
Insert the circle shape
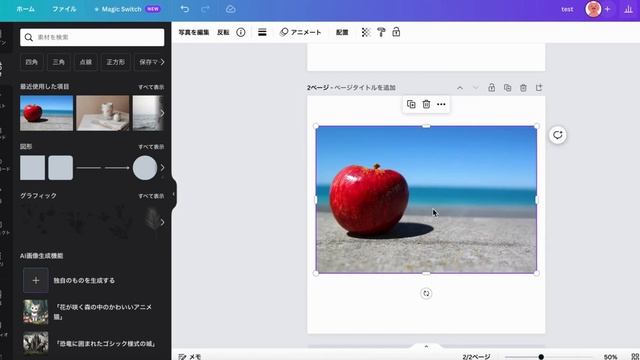(144, 168)
